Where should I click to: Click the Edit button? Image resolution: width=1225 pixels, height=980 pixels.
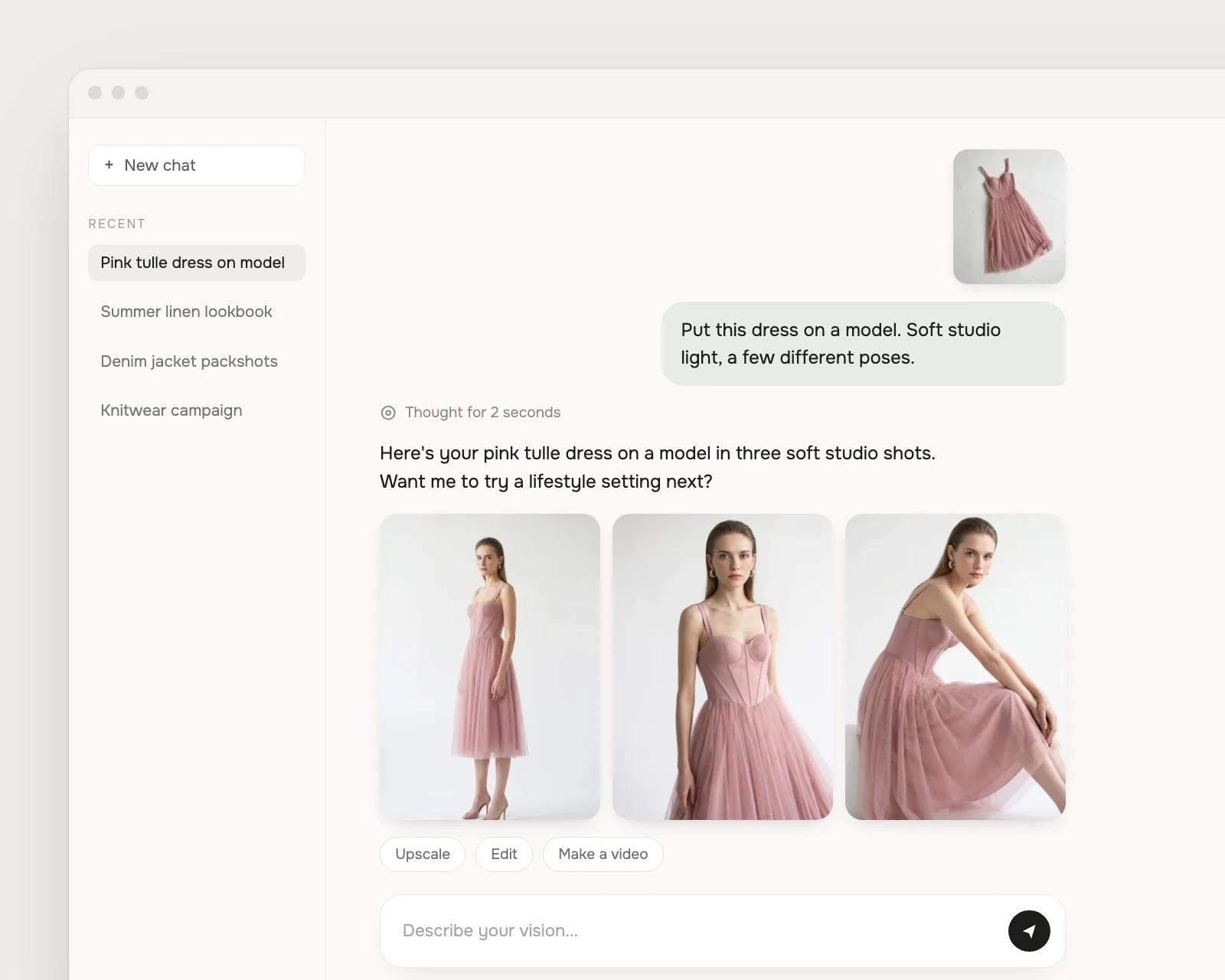(504, 854)
